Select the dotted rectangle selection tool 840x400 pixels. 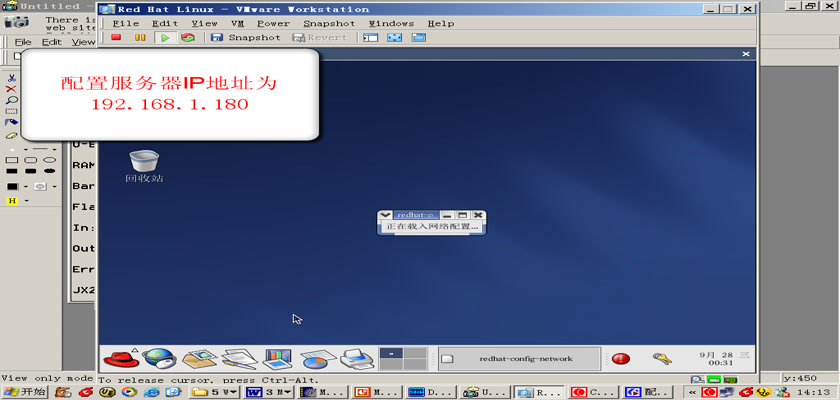[x=11, y=111]
